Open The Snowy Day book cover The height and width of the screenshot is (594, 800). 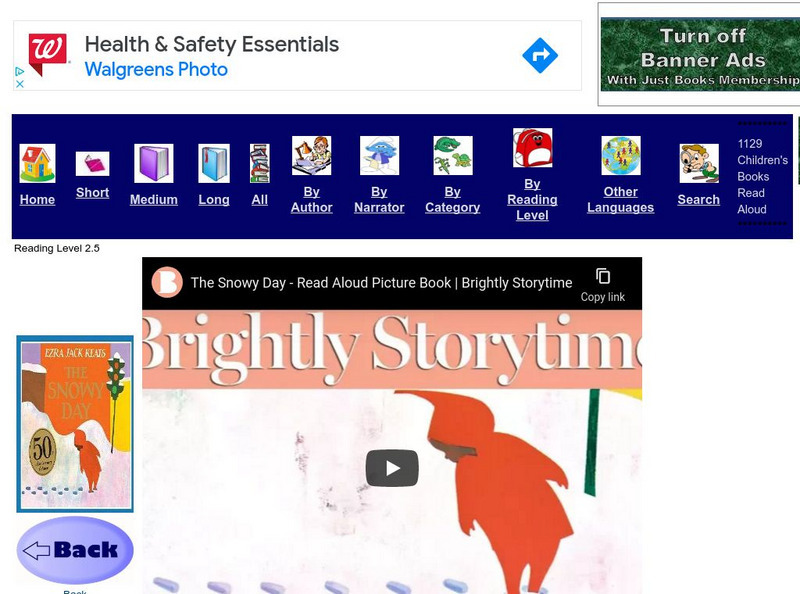(75, 424)
